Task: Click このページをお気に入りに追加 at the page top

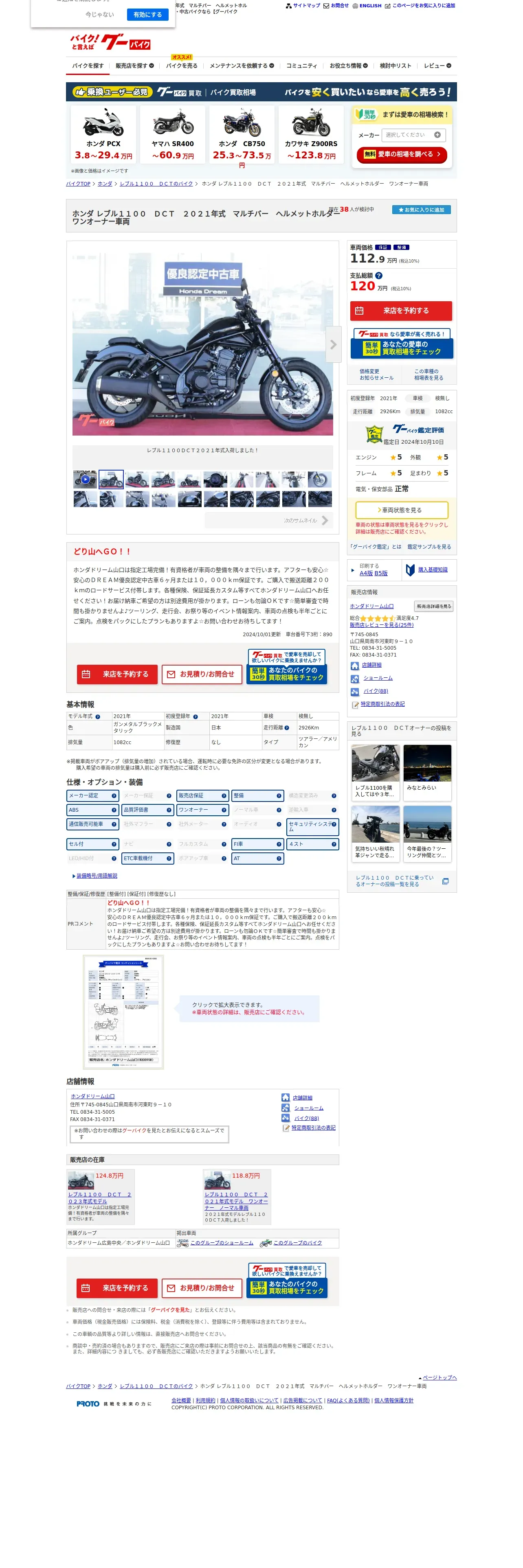Action: tap(420, 5)
